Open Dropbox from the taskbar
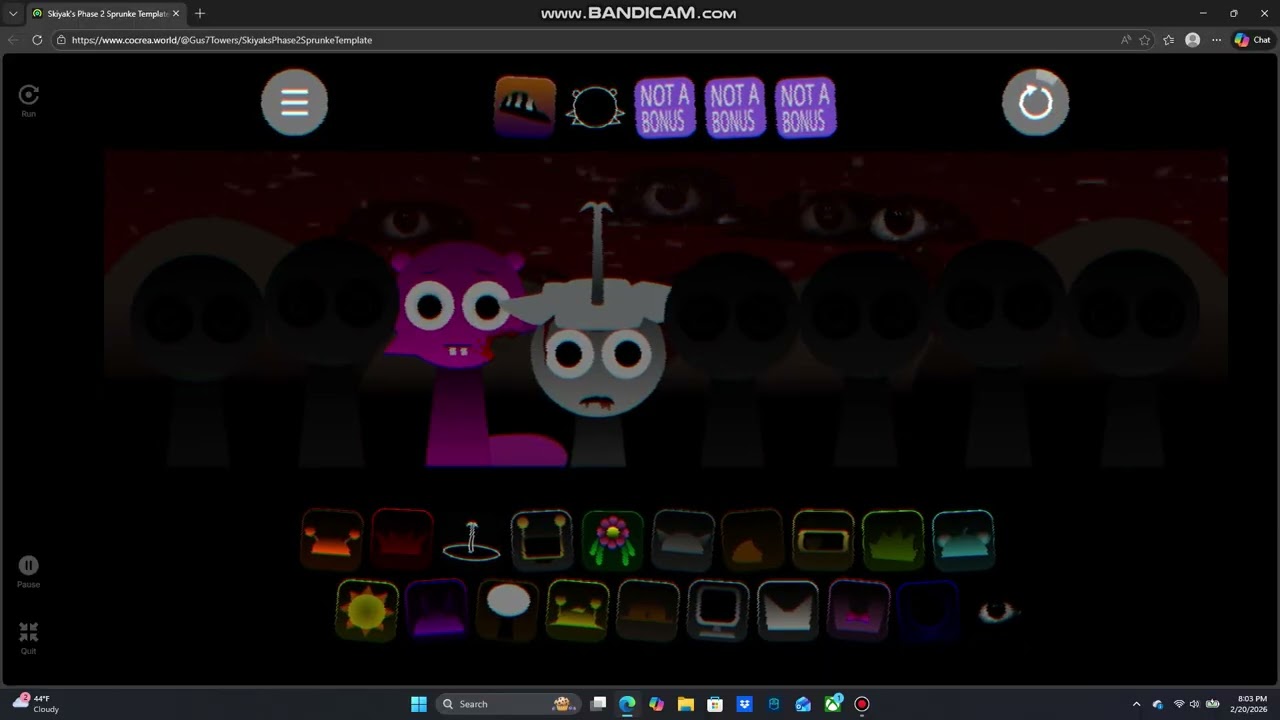 744,704
